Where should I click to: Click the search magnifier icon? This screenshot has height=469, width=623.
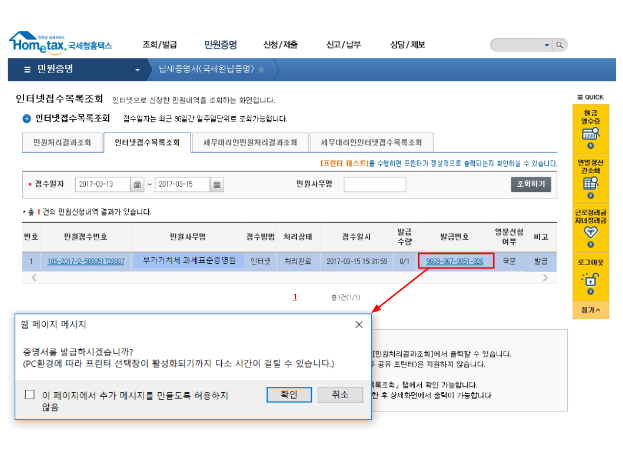point(559,45)
